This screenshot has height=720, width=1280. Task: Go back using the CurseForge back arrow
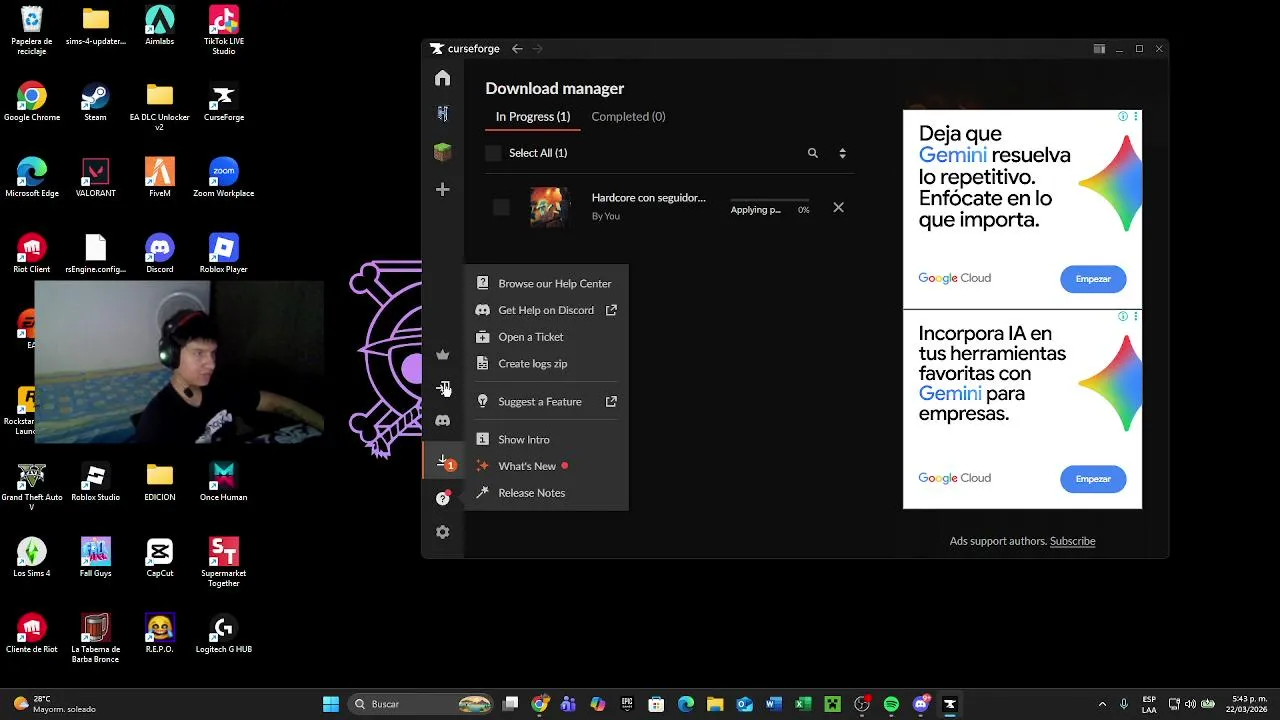click(517, 49)
